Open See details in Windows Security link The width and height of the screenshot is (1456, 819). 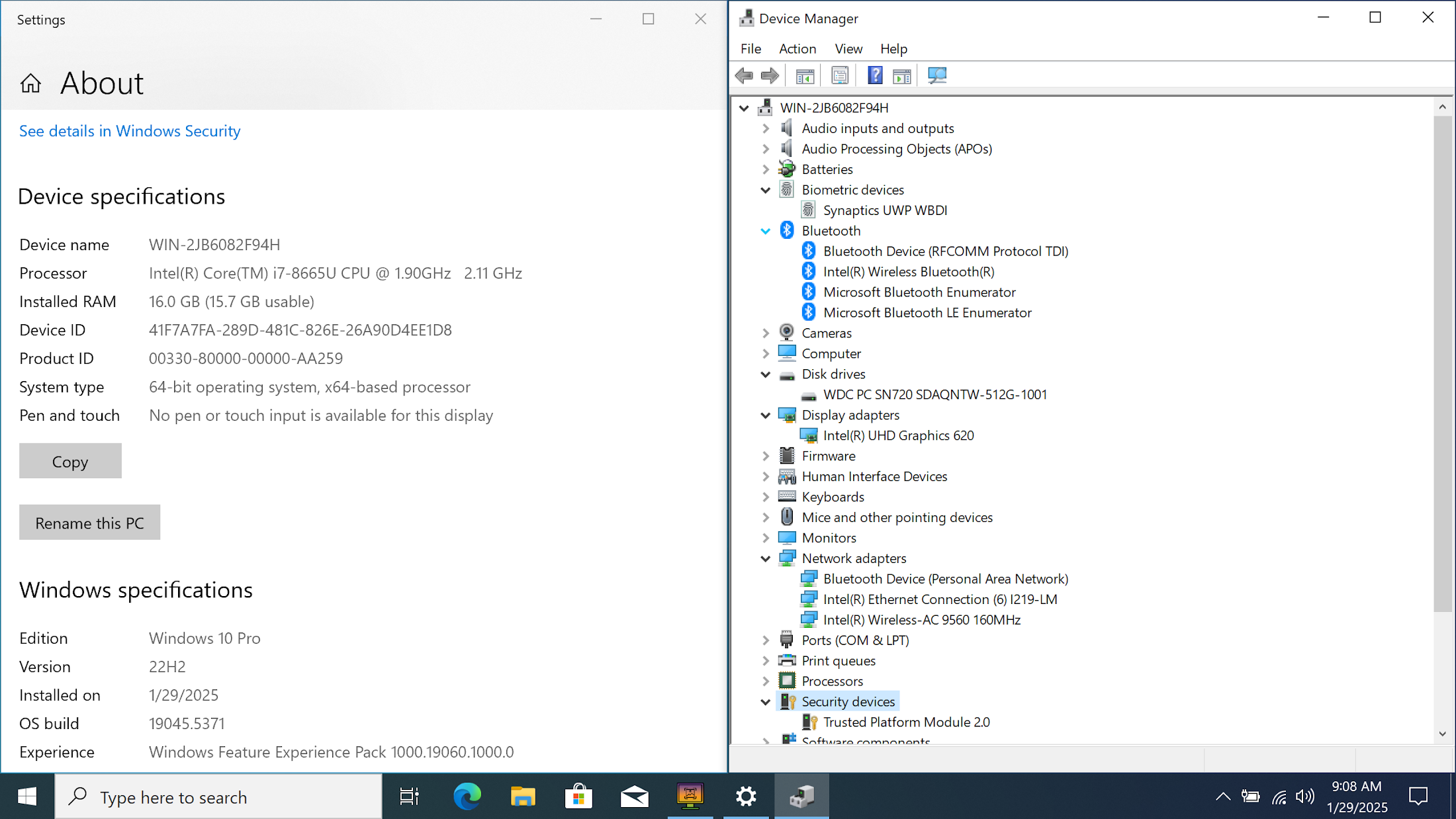[x=130, y=131]
